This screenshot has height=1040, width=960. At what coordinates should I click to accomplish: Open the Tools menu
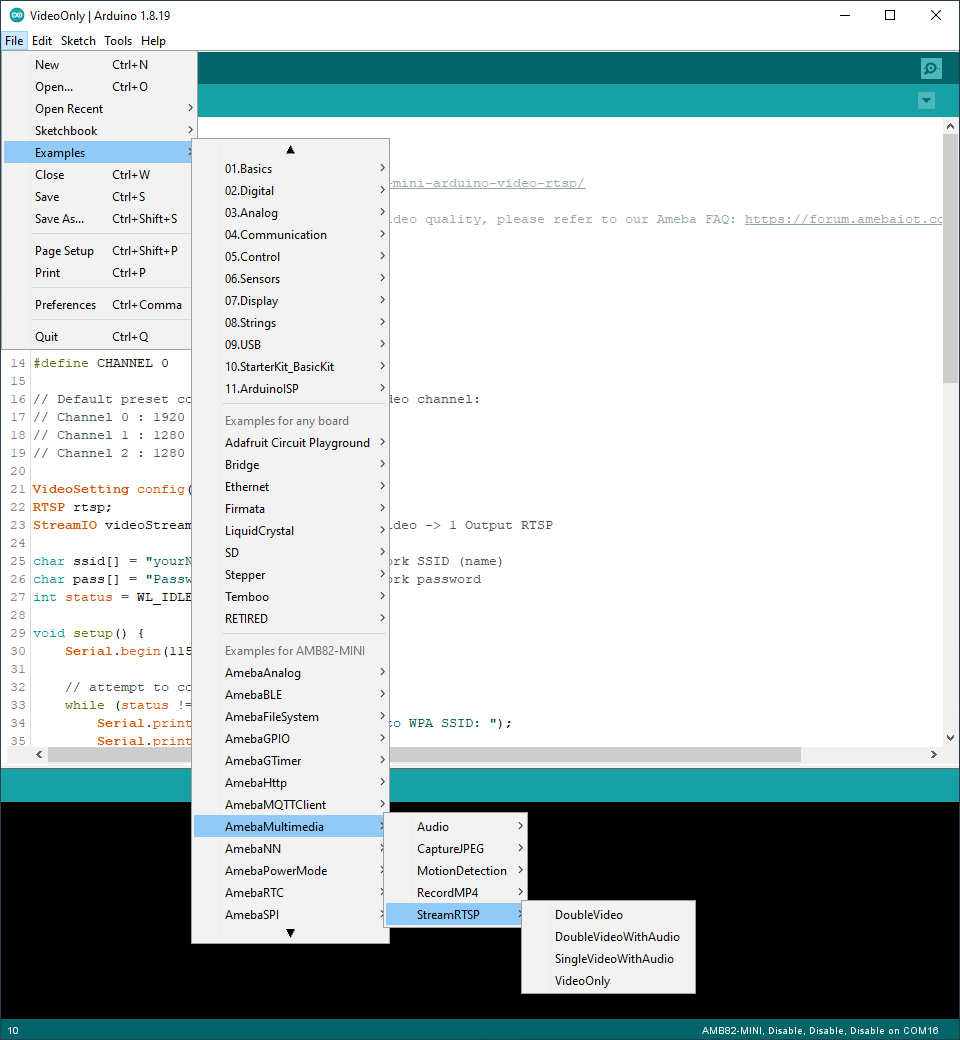(118, 41)
